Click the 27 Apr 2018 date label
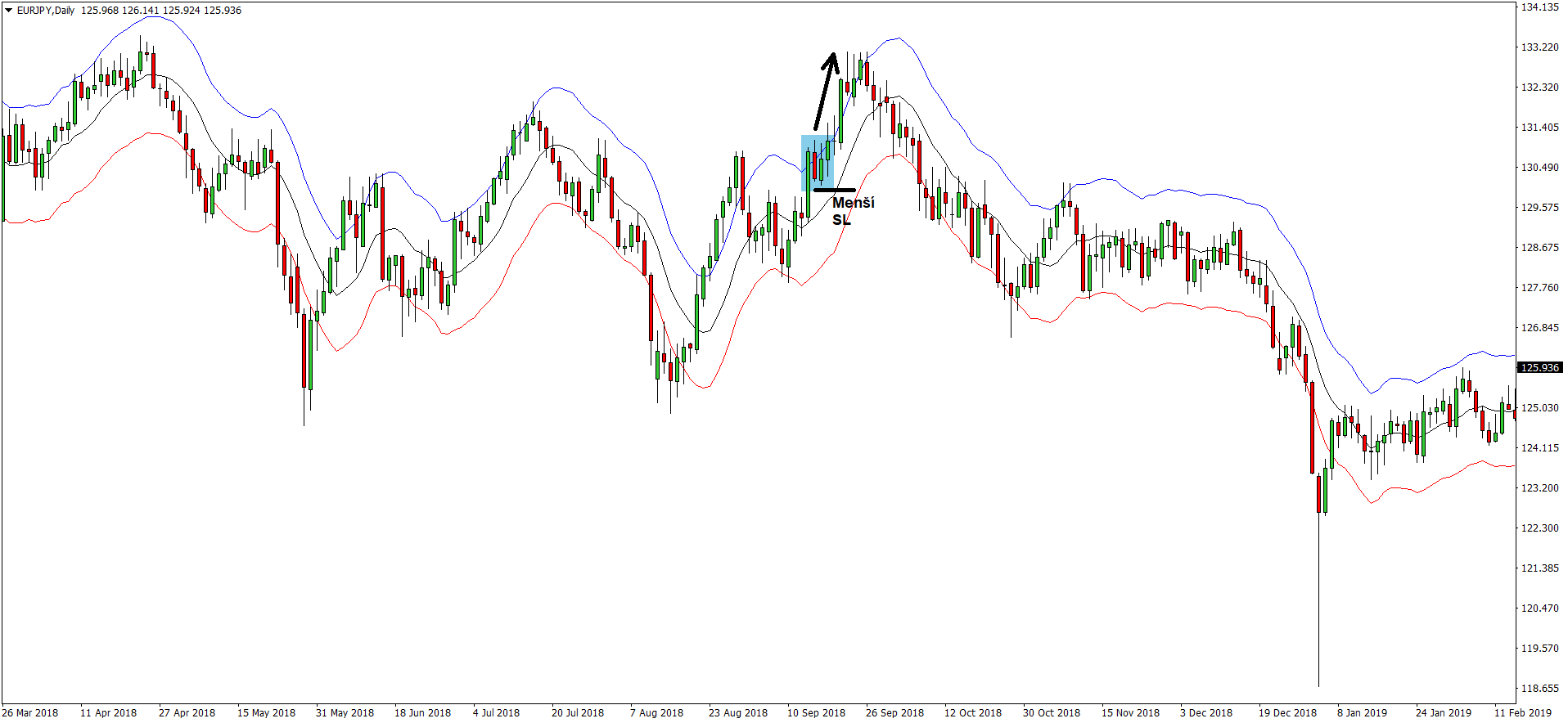Viewport: 1568px width, 723px height. point(187,713)
